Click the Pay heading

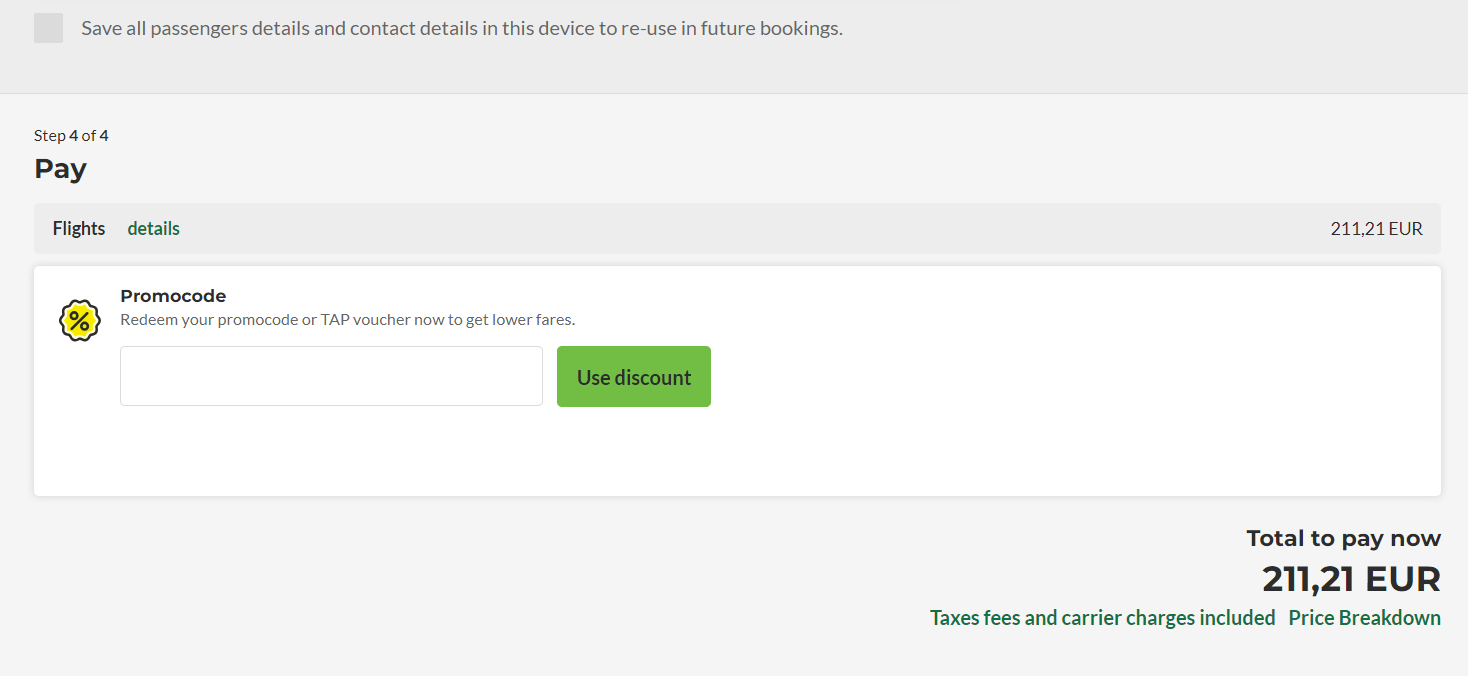coord(61,168)
